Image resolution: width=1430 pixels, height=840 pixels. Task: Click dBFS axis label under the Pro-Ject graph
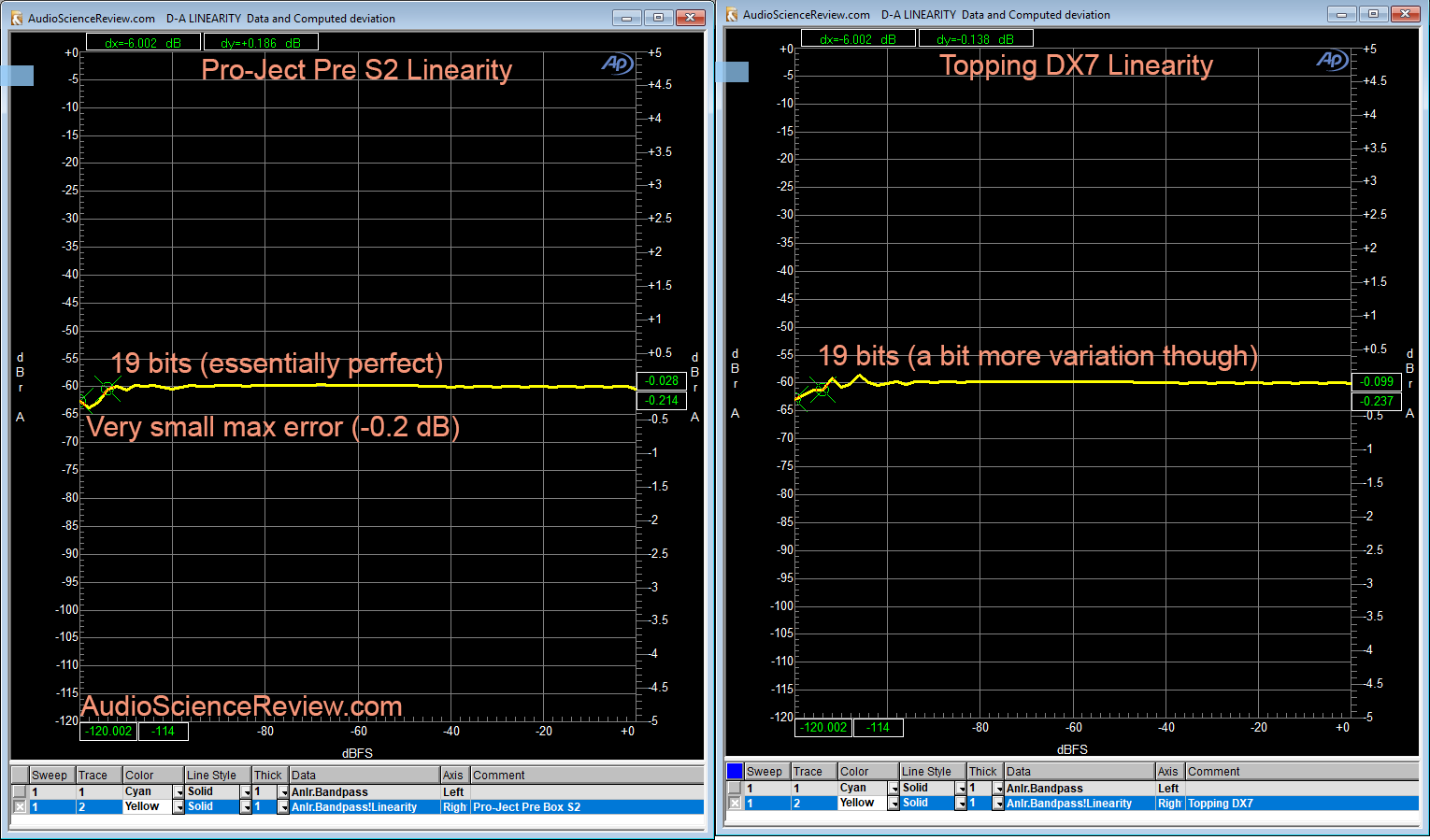[357, 753]
